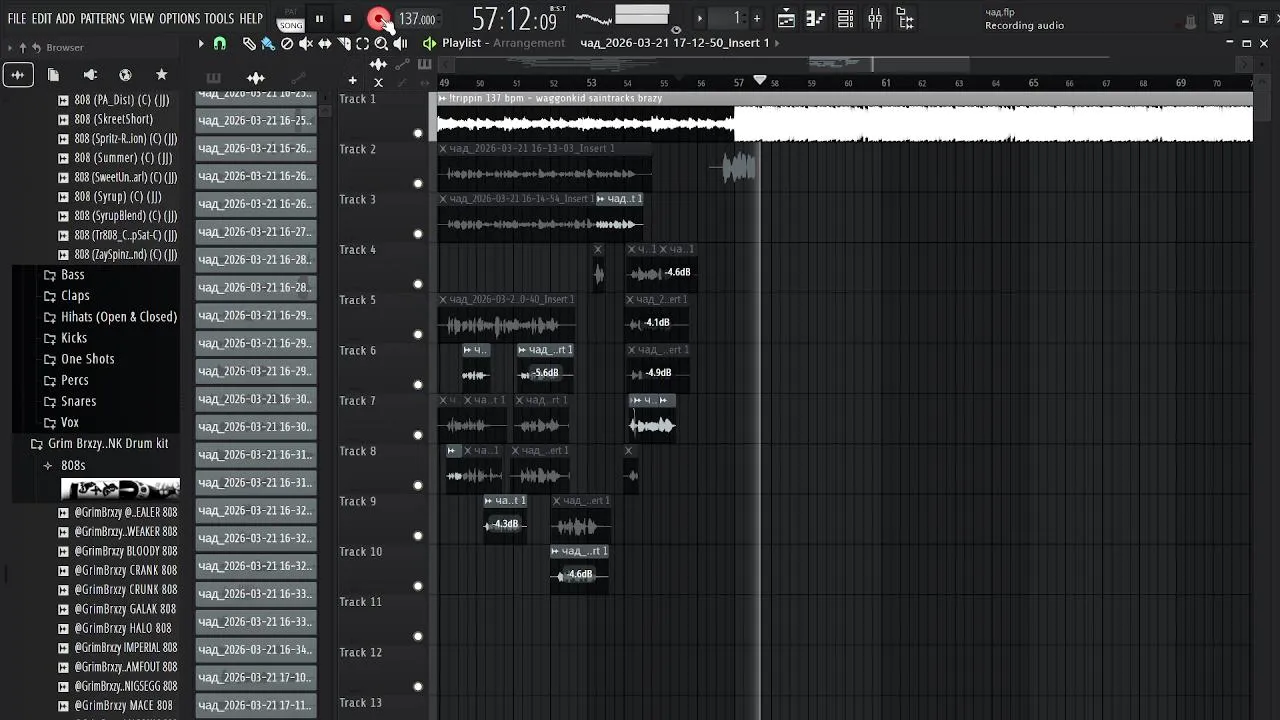Viewport: 1280px width, 720px height.
Task: Open the shopping cart content library
Action: pyautogui.click(x=1218, y=18)
